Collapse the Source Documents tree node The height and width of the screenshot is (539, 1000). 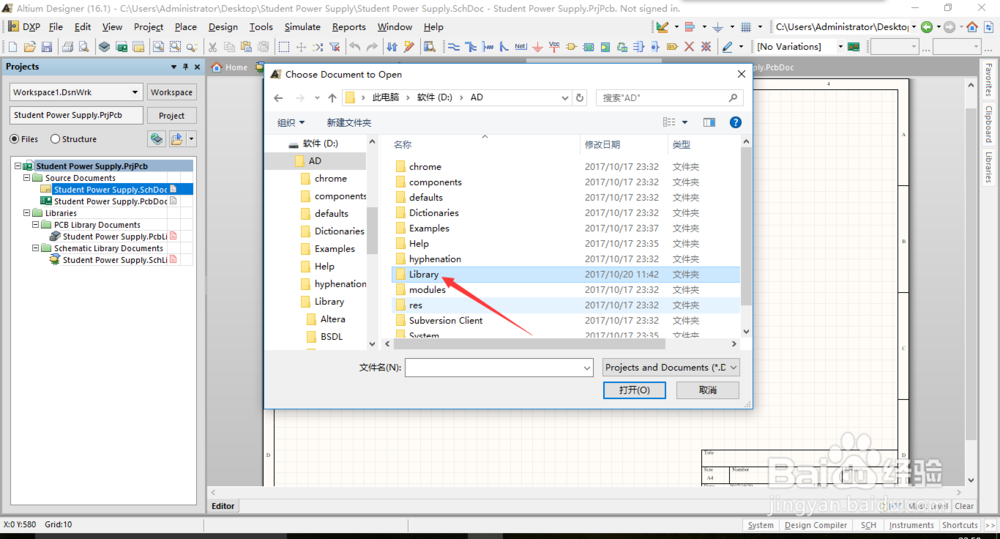[x=27, y=178]
